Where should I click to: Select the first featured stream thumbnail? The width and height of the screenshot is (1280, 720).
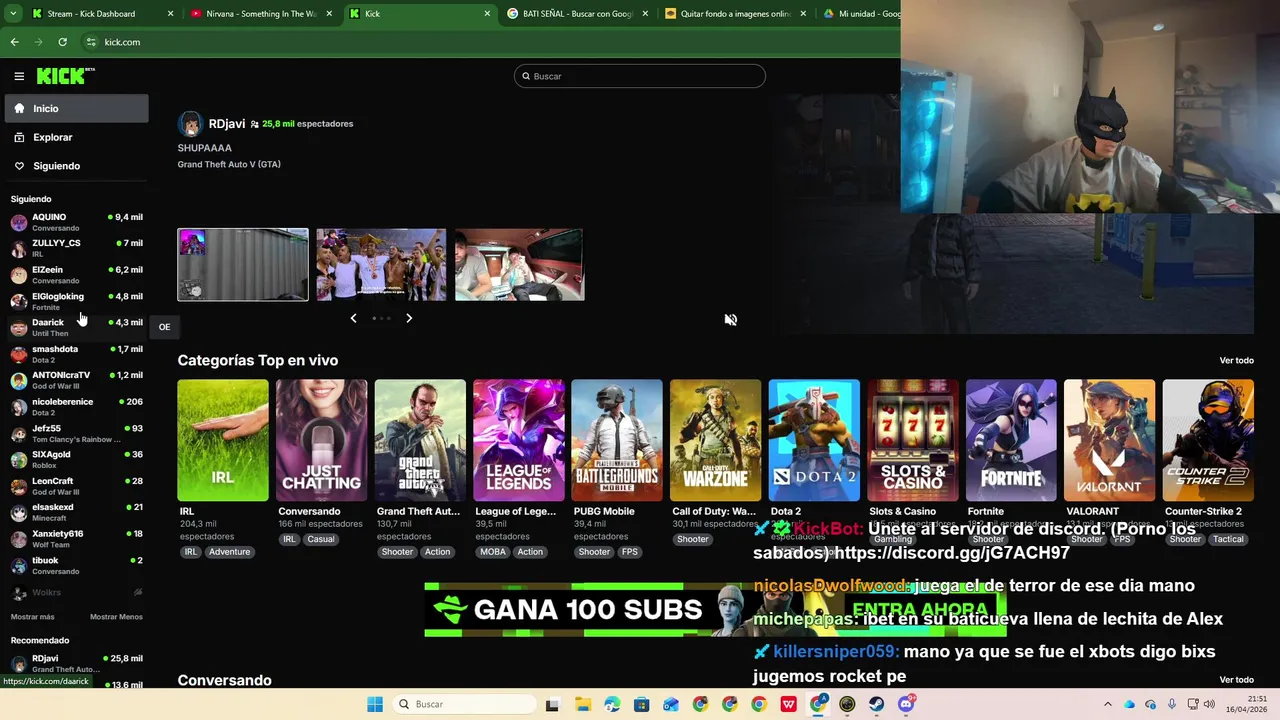pos(243,265)
